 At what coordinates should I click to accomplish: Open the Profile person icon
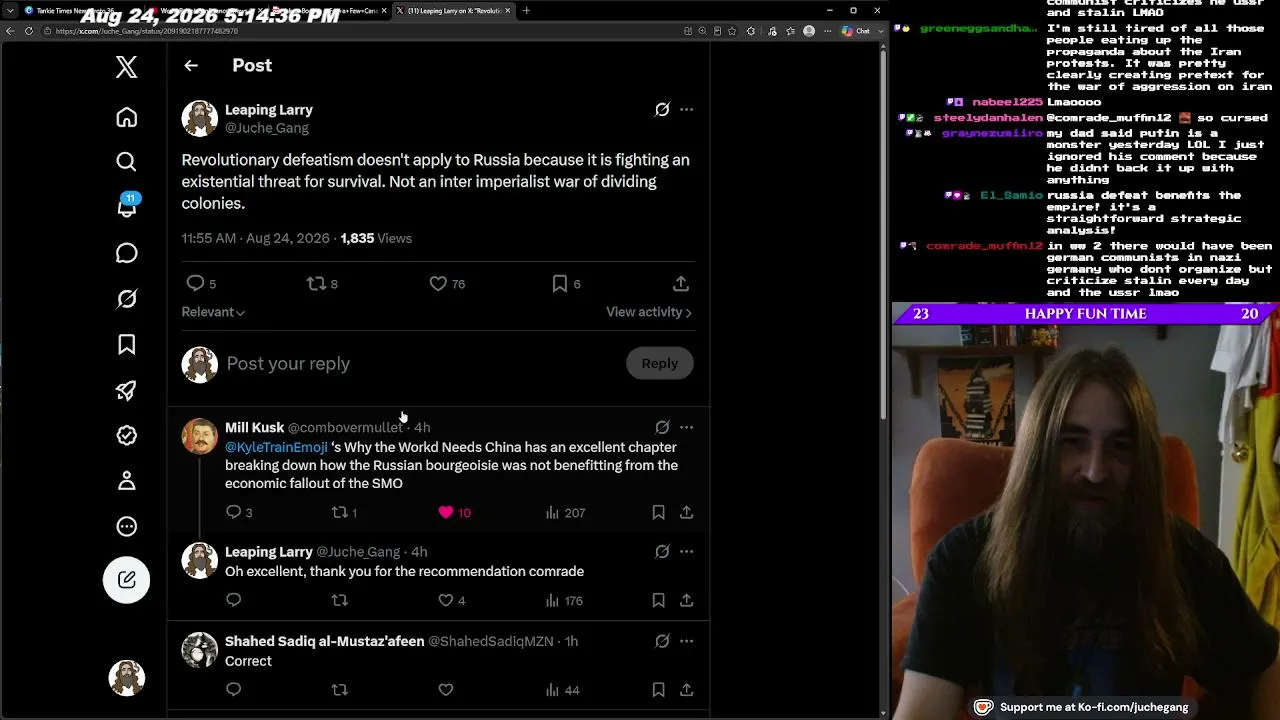pos(126,481)
